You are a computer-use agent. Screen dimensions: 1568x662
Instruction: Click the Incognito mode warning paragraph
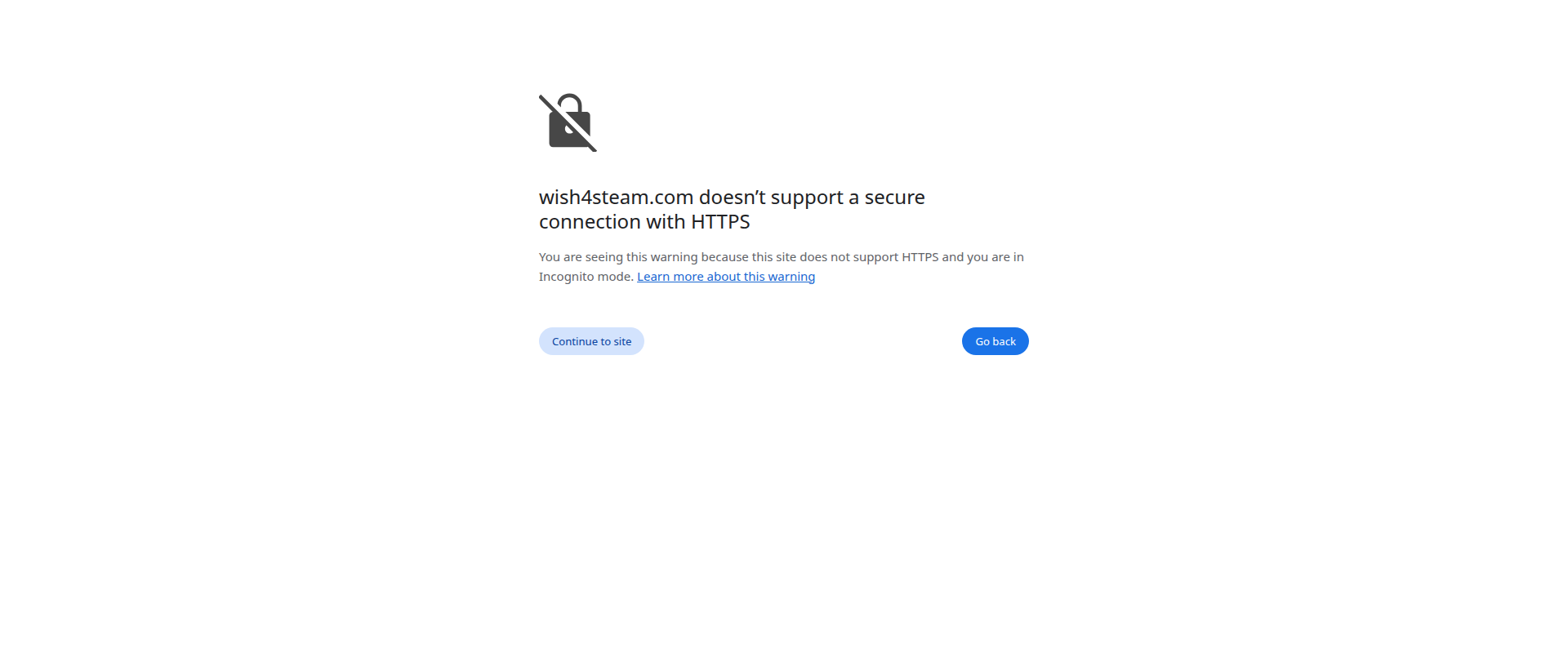click(780, 257)
